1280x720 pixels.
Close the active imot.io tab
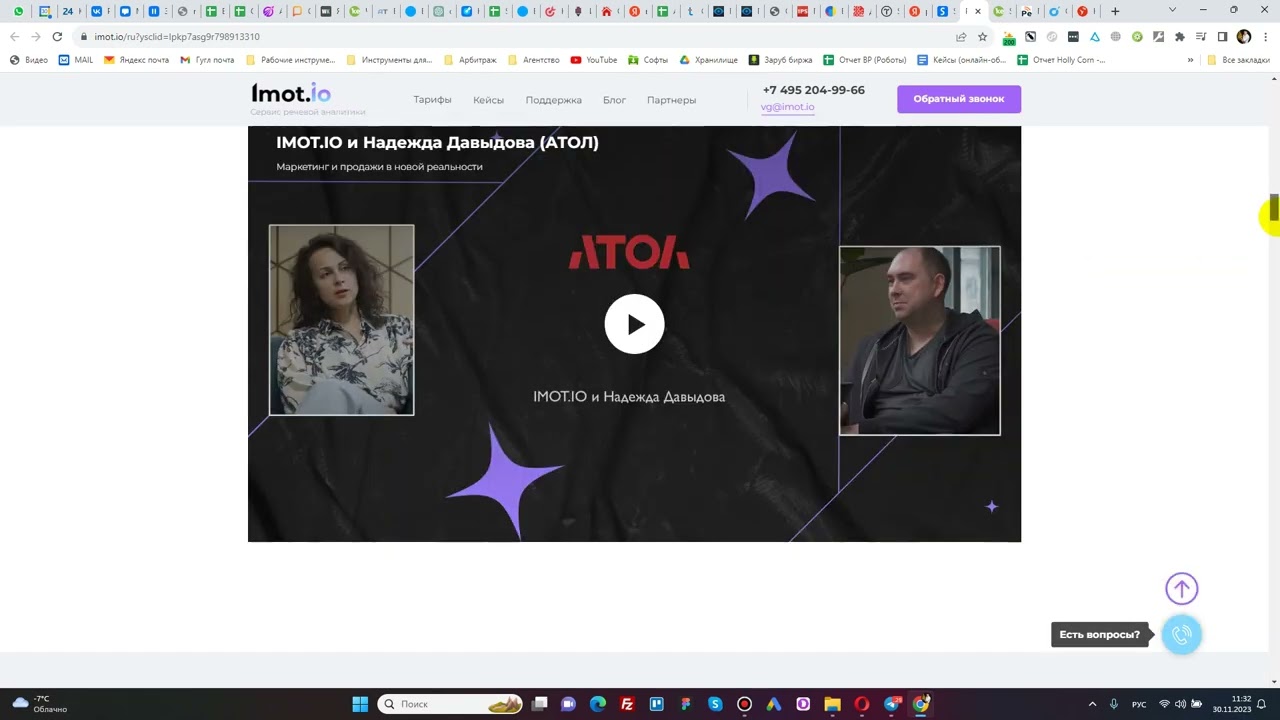click(x=978, y=11)
